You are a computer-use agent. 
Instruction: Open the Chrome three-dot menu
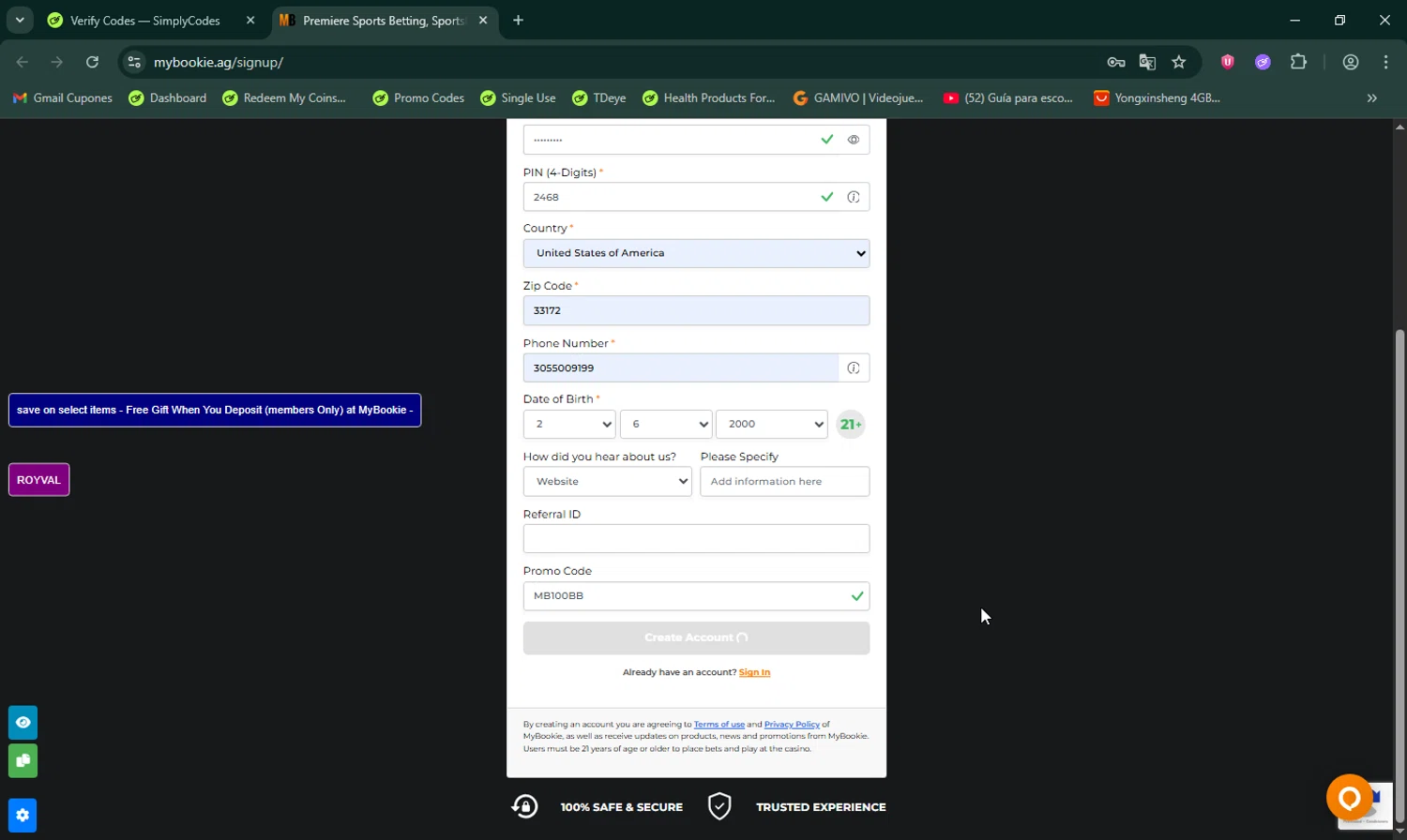(x=1385, y=62)
